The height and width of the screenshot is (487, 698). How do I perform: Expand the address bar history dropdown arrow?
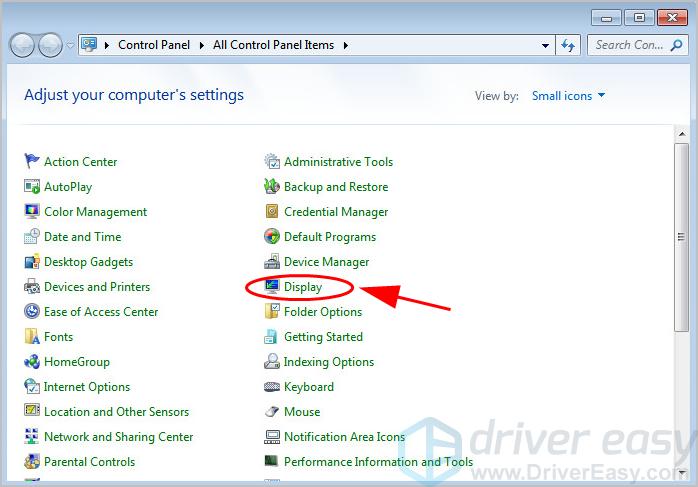coord(545,45)
